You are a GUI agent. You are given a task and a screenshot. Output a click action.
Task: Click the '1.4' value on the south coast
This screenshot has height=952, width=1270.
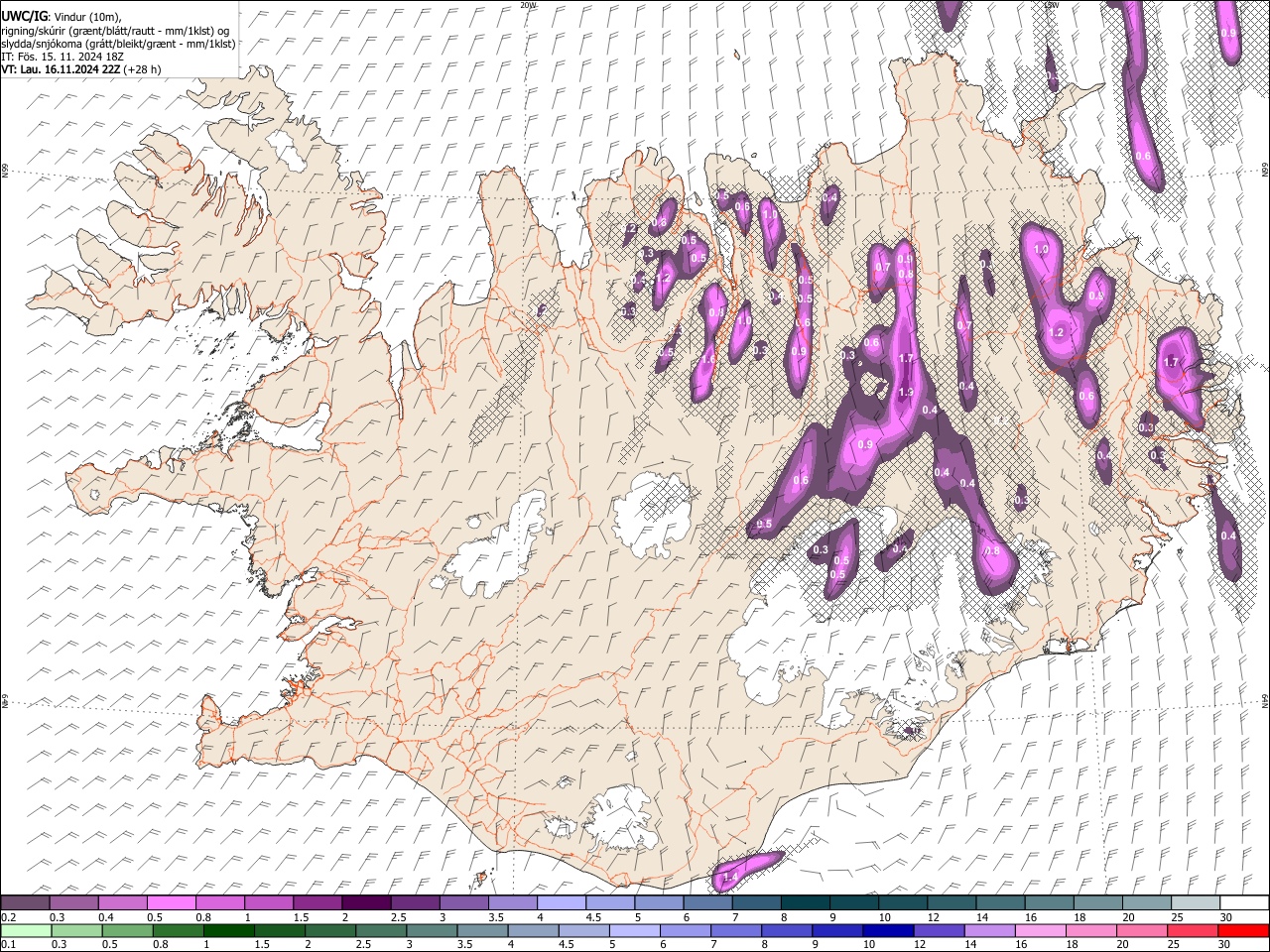[729, 878]
